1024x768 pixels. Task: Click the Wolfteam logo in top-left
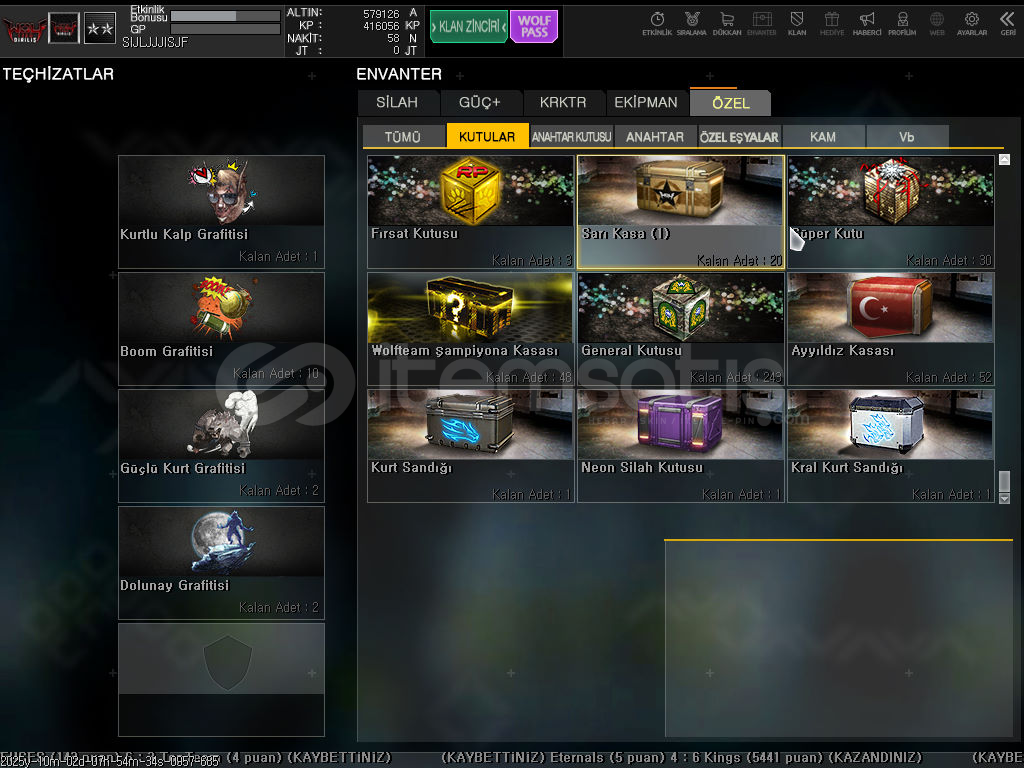25,29
